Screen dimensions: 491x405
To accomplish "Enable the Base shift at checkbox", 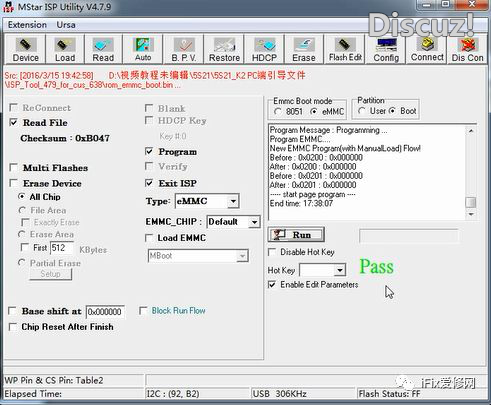I will click(x=13, y=311).
